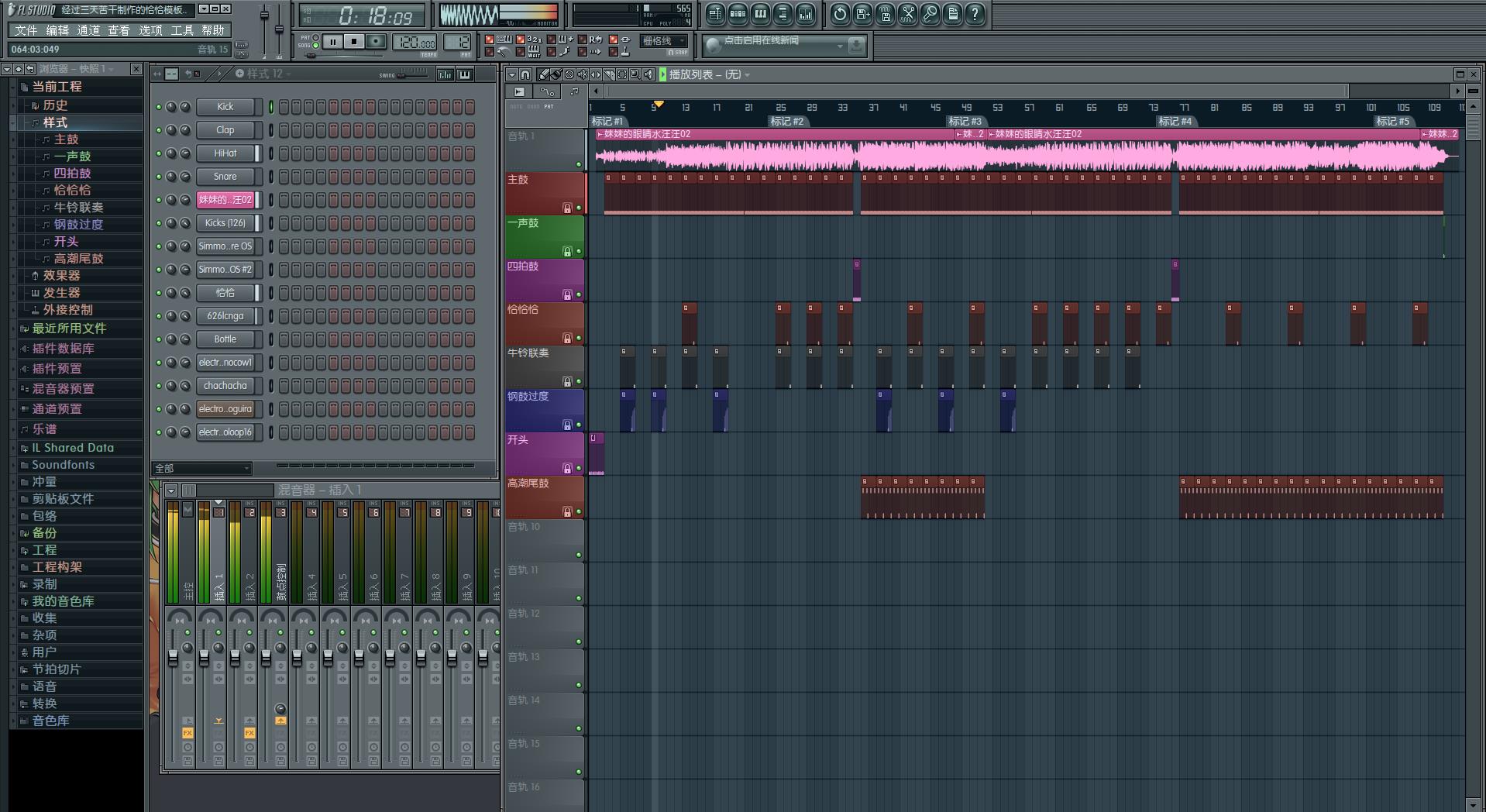Select the chachacha channel button

(225, 386)
